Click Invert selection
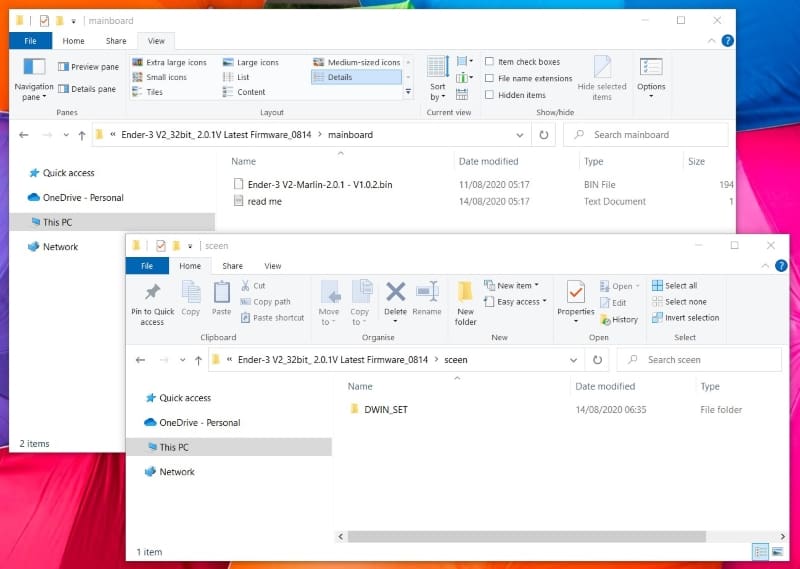The height and width of the screenshot is (569, 800). [685, 317]
